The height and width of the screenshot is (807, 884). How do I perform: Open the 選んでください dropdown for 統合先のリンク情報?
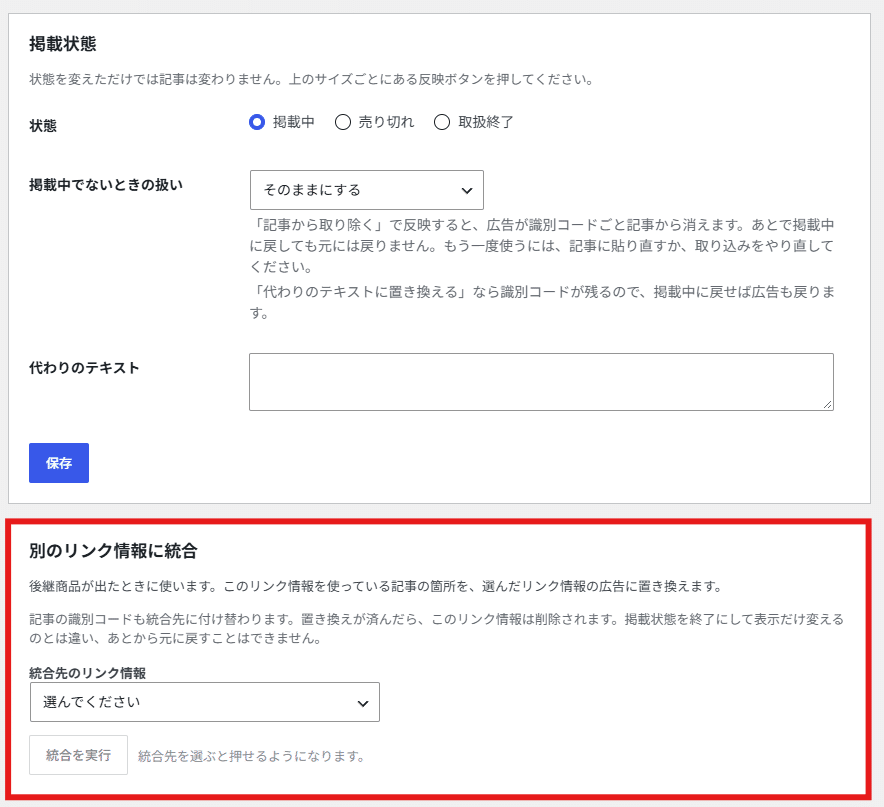pyautogui.click(x=205, y=702)
